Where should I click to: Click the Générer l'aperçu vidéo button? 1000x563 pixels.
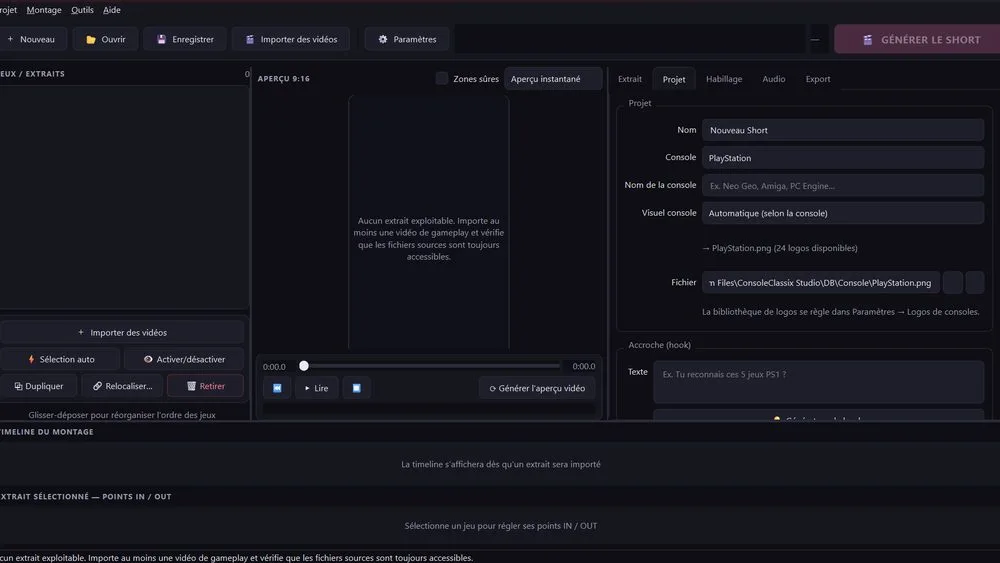click(537, 388)
